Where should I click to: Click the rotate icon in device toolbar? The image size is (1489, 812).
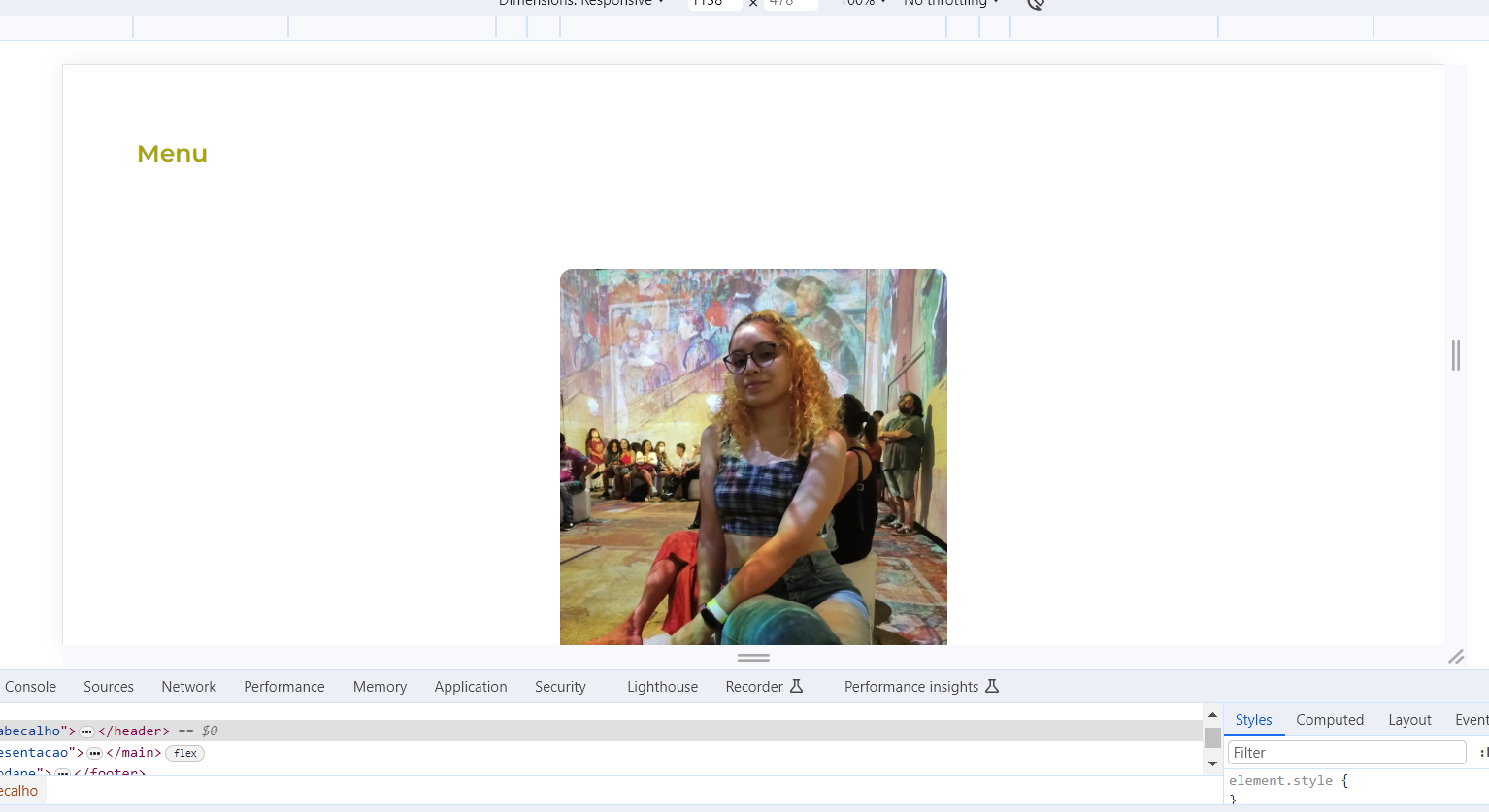pyautogui.click(x=1036, y=4)
